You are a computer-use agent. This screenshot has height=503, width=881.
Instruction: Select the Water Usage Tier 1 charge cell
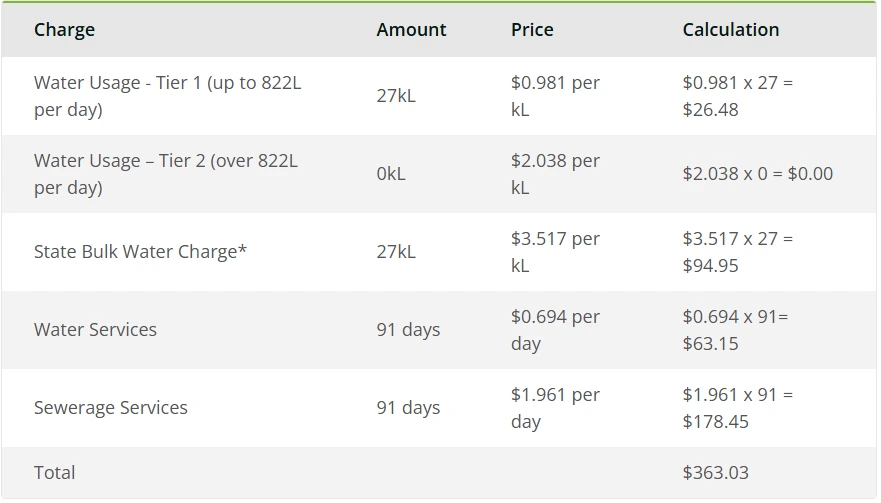[x=167, y=96]
